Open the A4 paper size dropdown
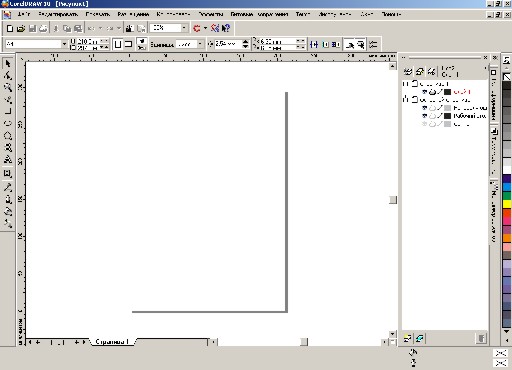This screenshot has height=370, width=512. tap(64, 44)
